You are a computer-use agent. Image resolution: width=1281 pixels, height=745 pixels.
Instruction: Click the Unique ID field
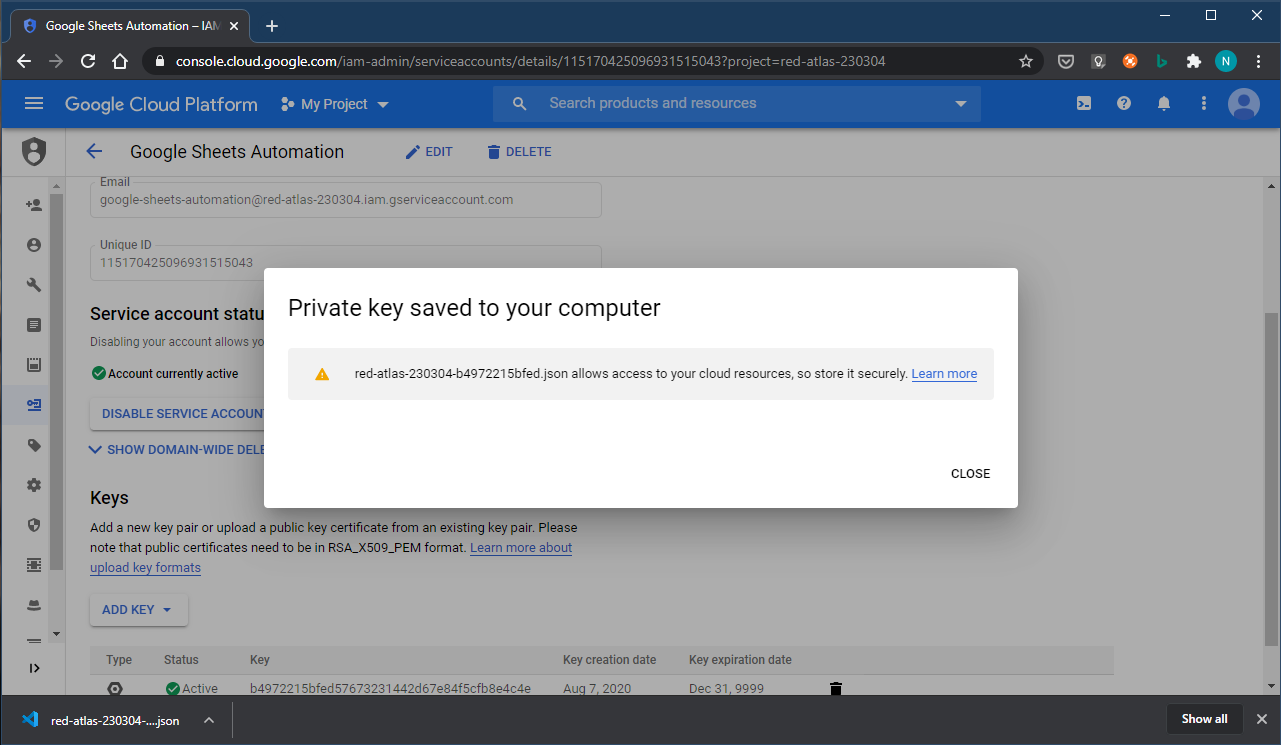pyautogui.click(x=346, y=263)
